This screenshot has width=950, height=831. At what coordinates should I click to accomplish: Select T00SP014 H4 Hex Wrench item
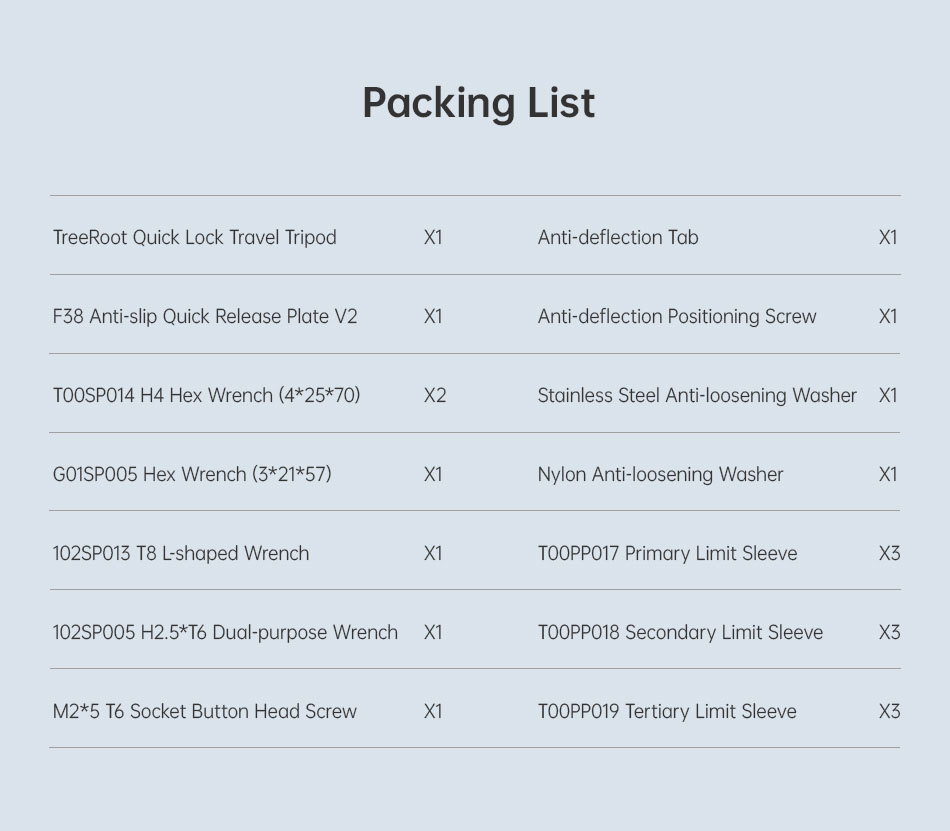coord(206,396)
